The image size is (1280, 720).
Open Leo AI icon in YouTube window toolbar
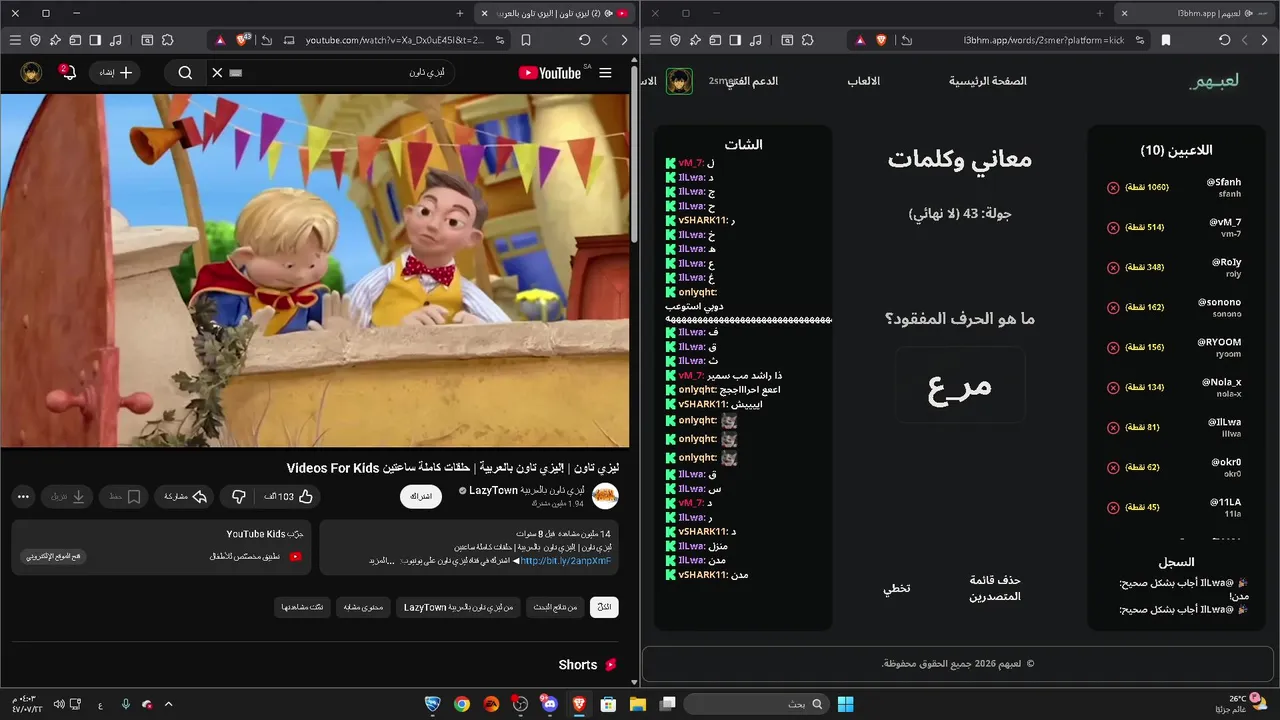point(55,40)
